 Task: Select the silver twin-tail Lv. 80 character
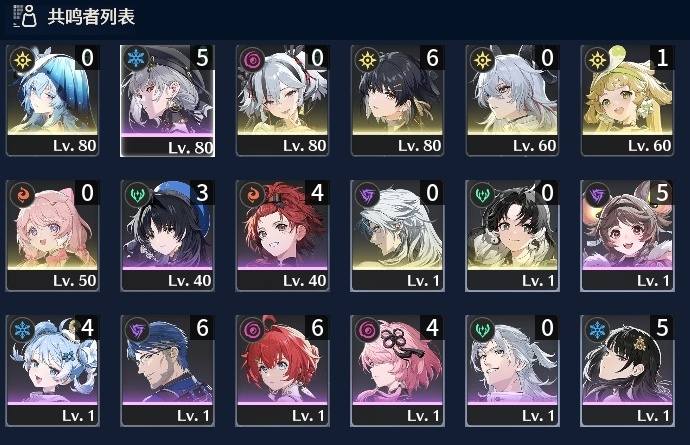[283, 100]
